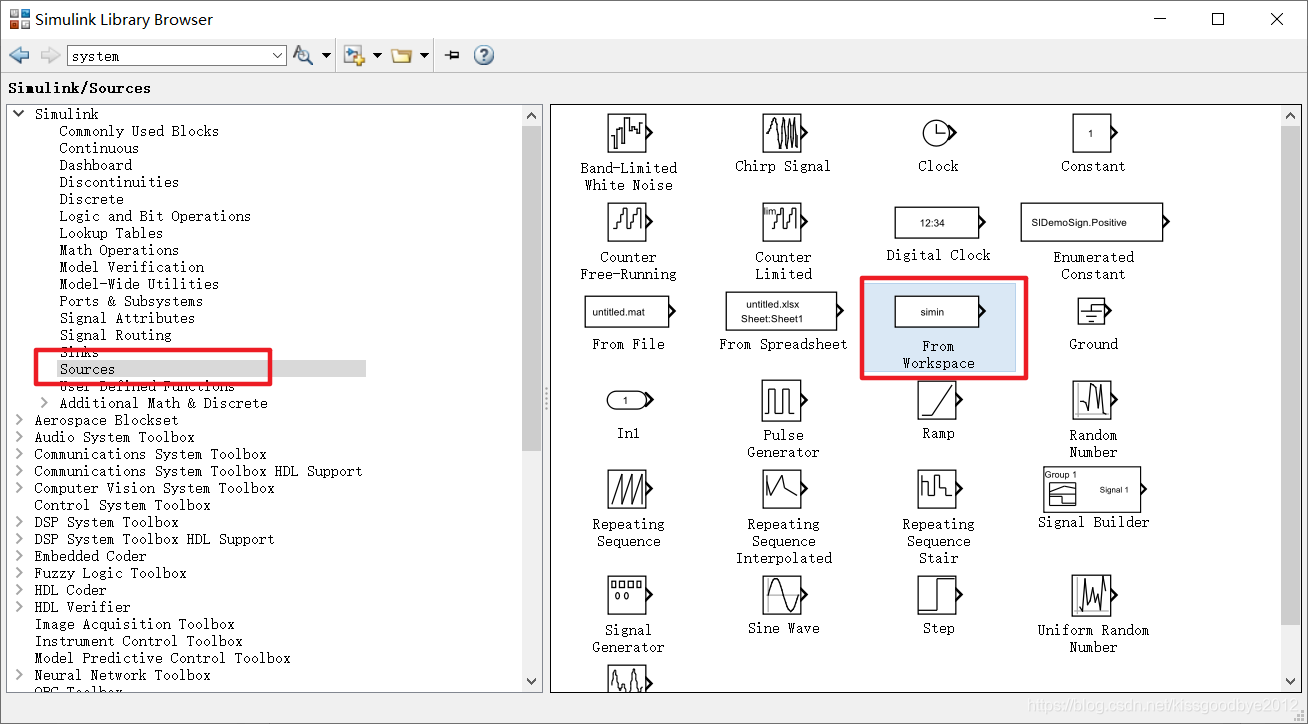Open the Lookup Tables library
The width and height of the screenshot is (1308, 724).
click(x=111, y=233)
